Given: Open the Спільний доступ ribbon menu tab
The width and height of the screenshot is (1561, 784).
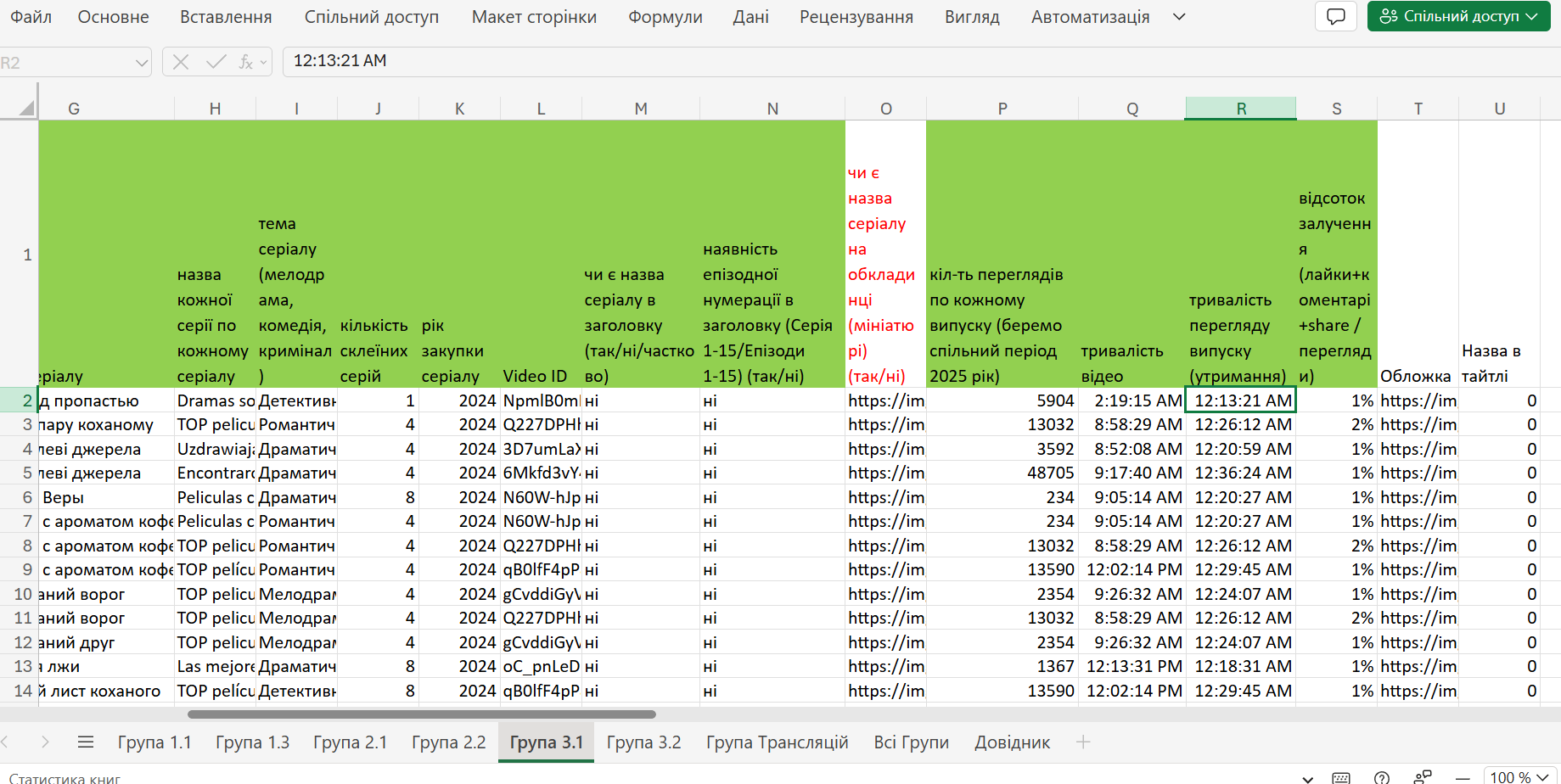Looking at the screenshot, I should pos(372,17).
